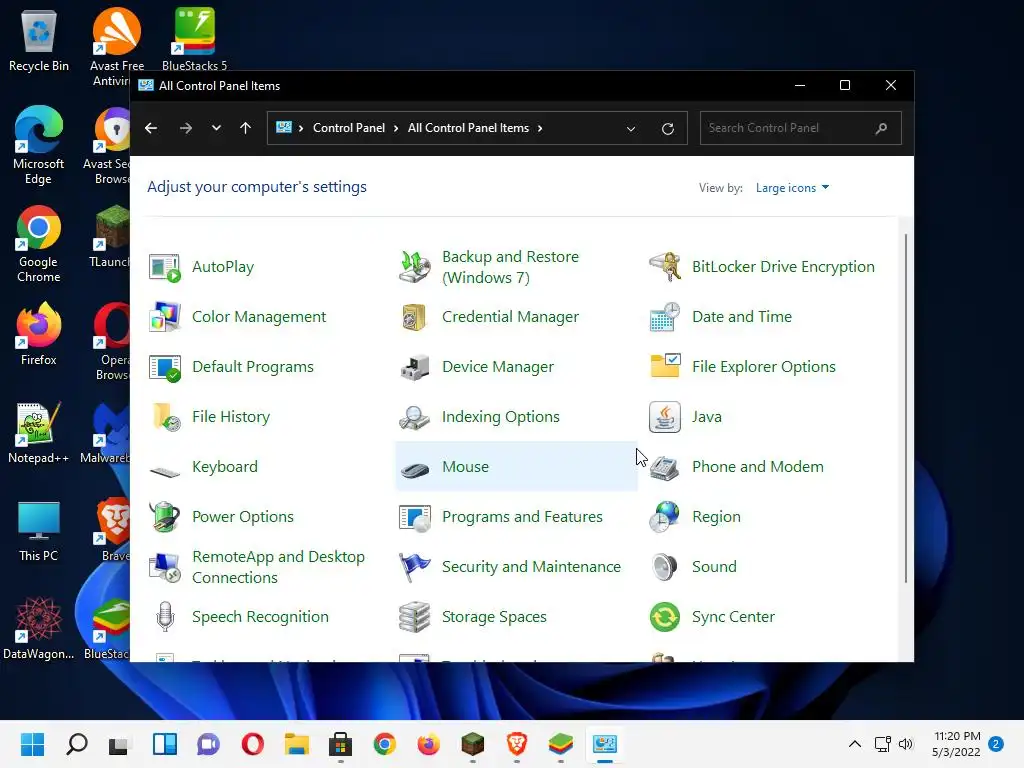Open Storage Spaces drives icon
Viewport: 1024px width, 768px height.
(415, 616)
